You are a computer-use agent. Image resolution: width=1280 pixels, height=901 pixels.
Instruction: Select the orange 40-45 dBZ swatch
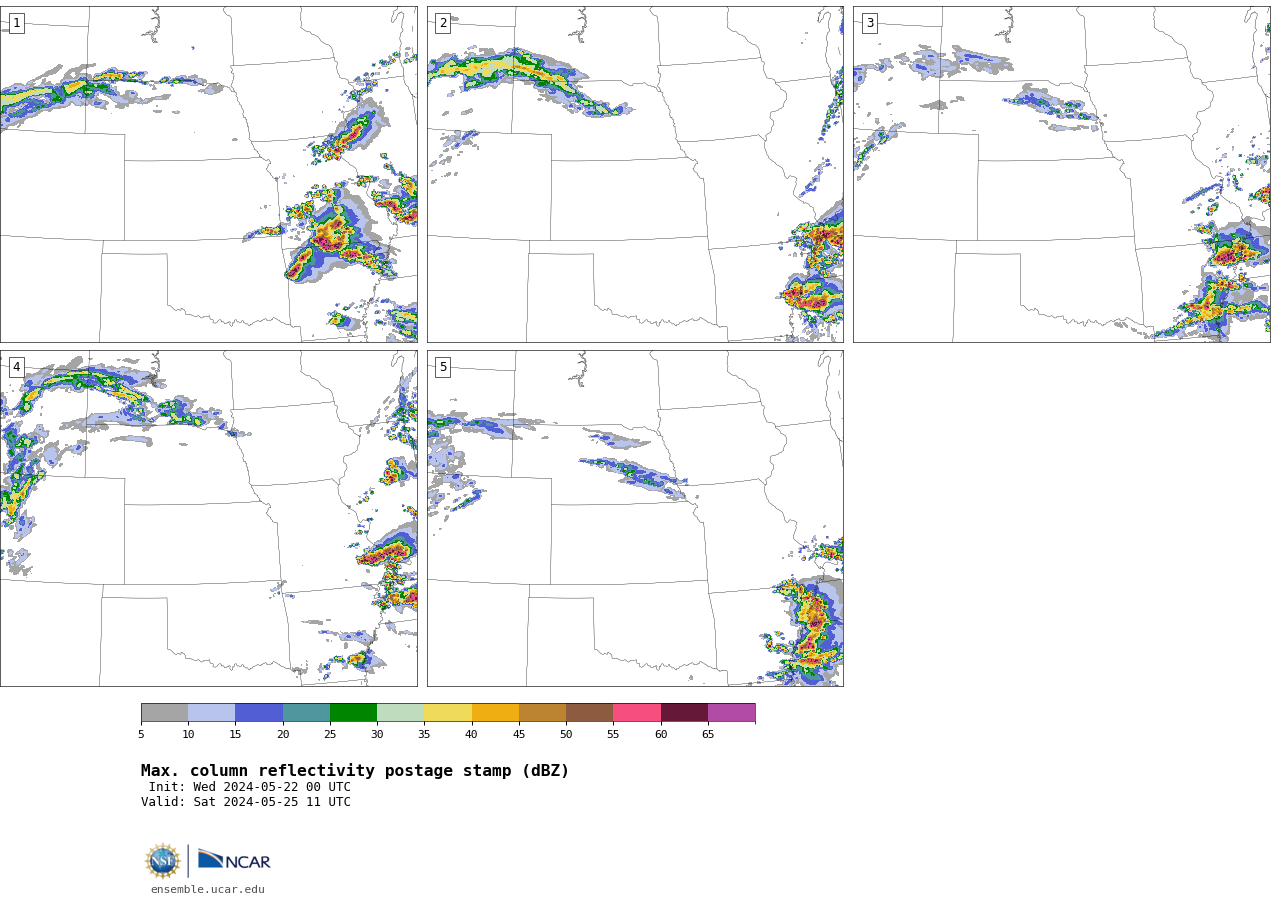point(495,713)
